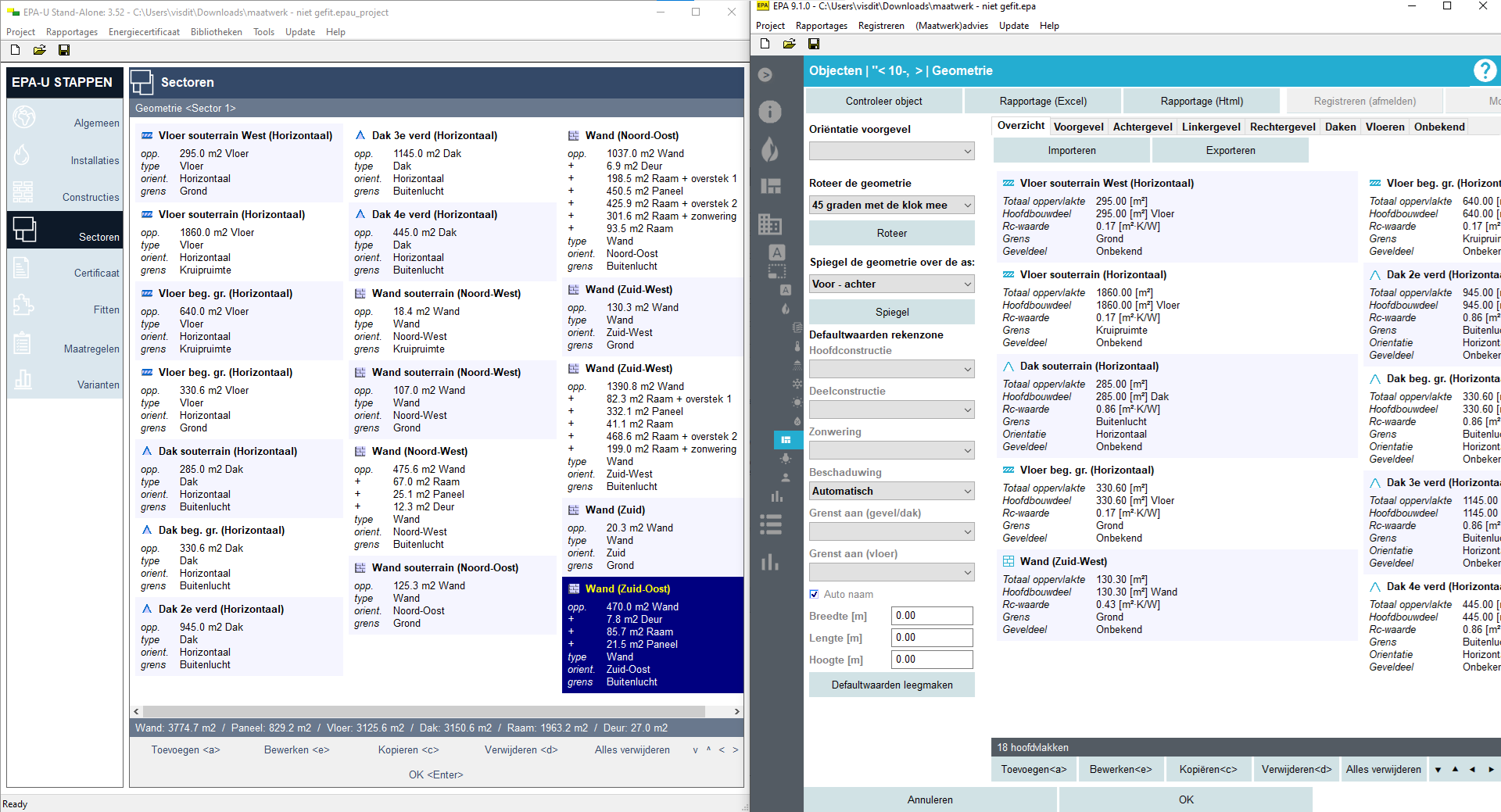1501x812 pixels.
Task: Click the info icon in EPA 9.1.0 sidebar
Action: [x=770, y=112]
